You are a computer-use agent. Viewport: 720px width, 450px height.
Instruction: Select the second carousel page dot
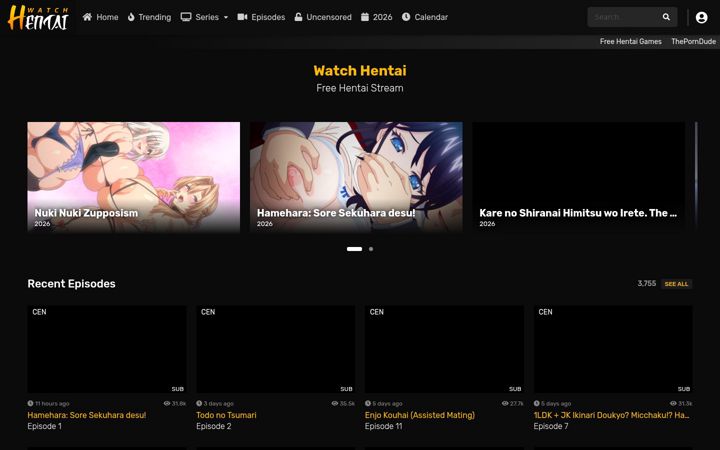[371, 249]
